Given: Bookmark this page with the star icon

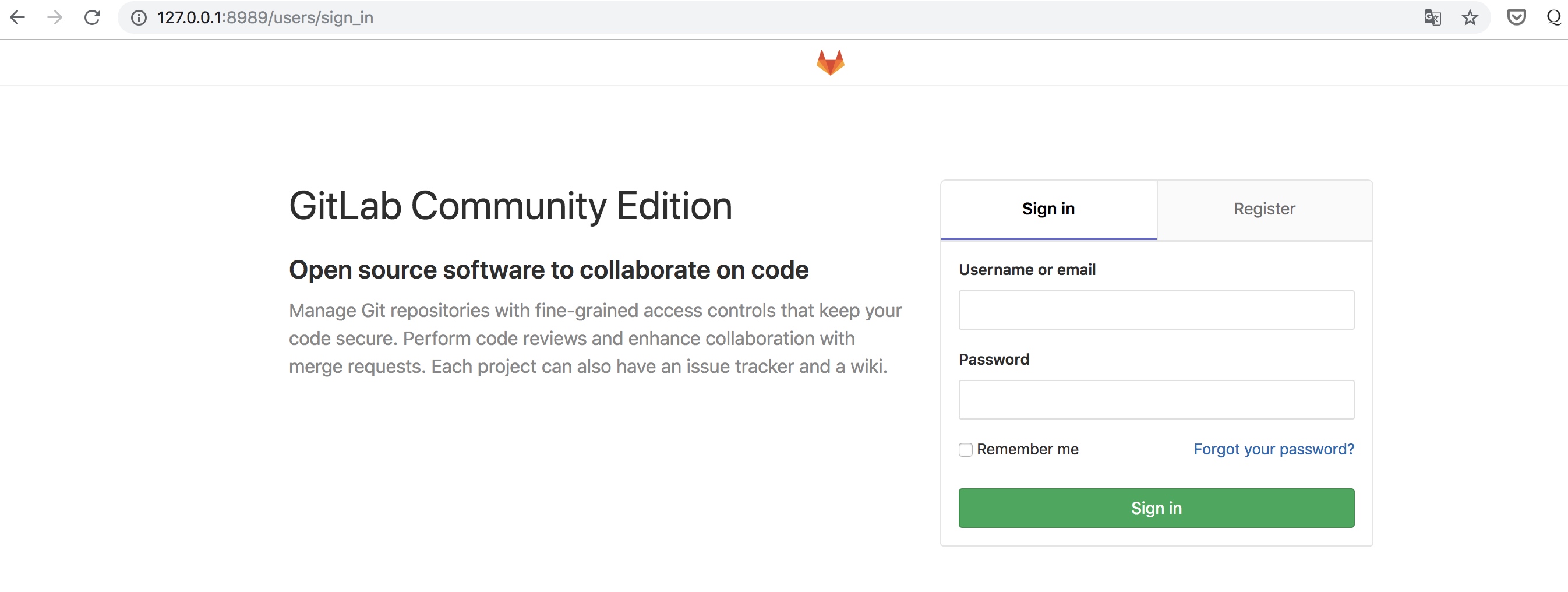Looking at the screenshot, I should tap(1470, 17).
